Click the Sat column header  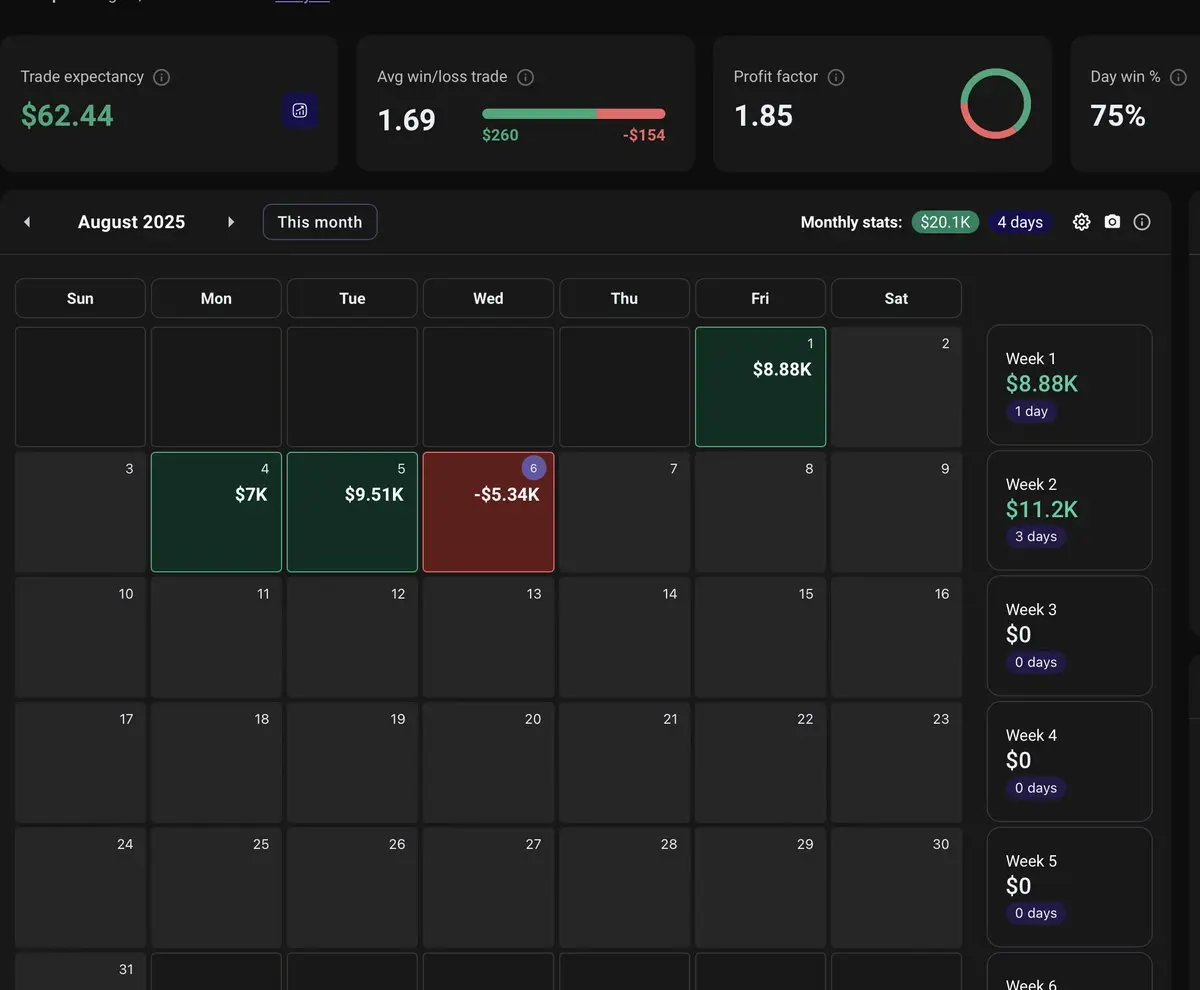pyautogui.click(x=896, y=298)
